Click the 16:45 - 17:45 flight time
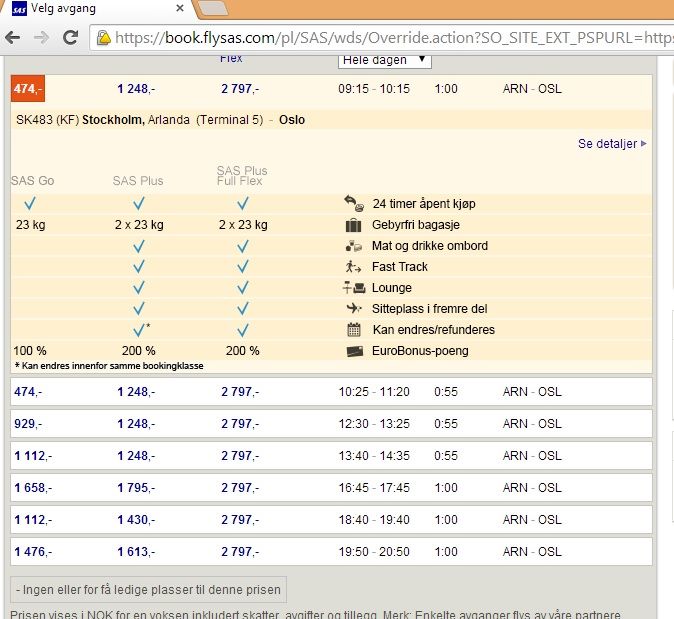The image size is (674, 619). coord(374,487)
